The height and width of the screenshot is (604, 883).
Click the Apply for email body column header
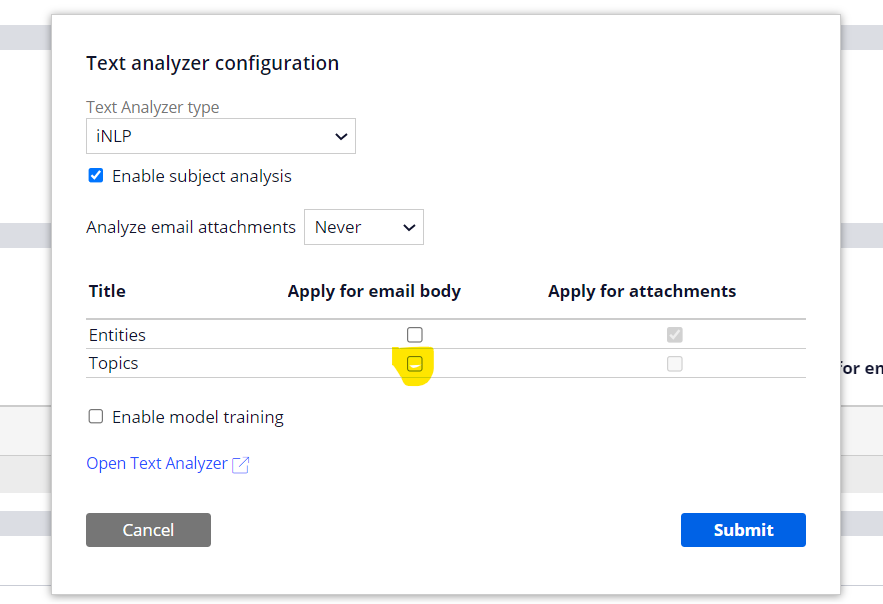pyautogui.click(x=373, y=291)
